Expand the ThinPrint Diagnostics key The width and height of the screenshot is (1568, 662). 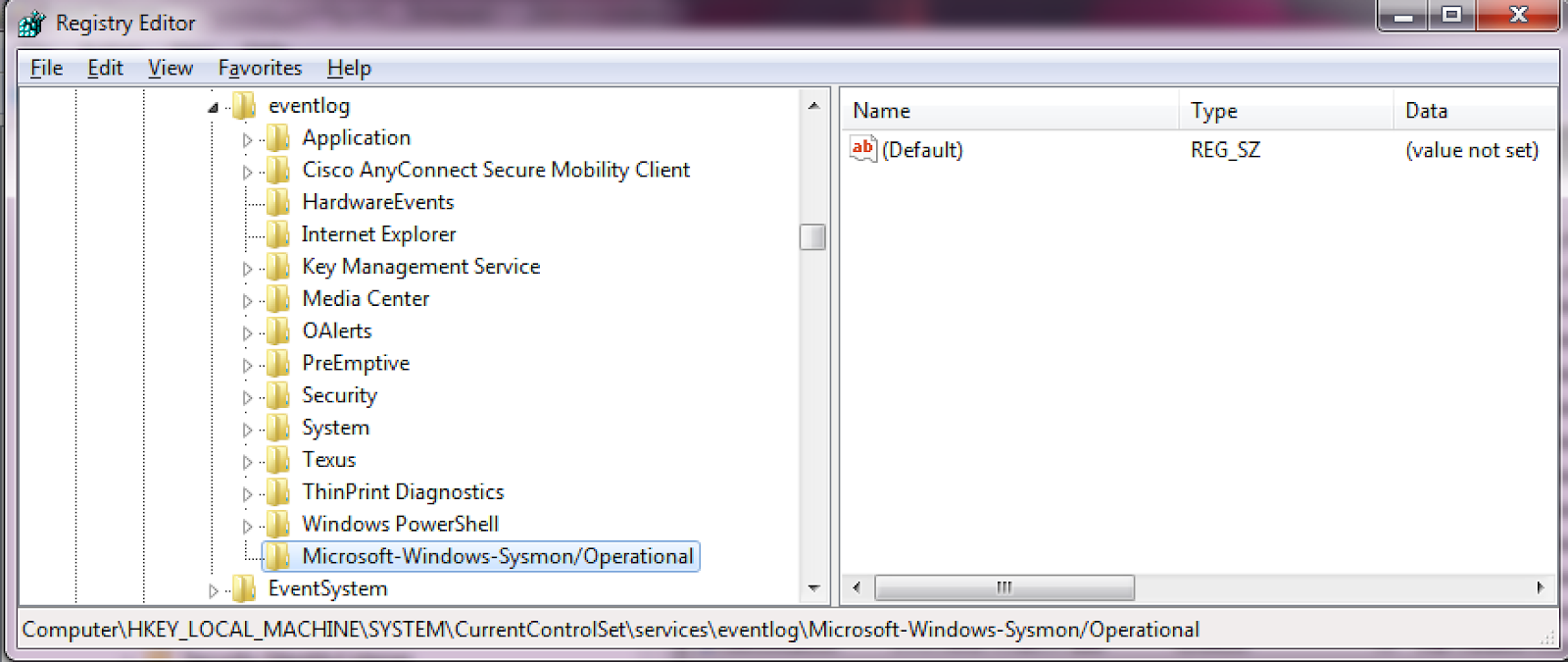247,493
